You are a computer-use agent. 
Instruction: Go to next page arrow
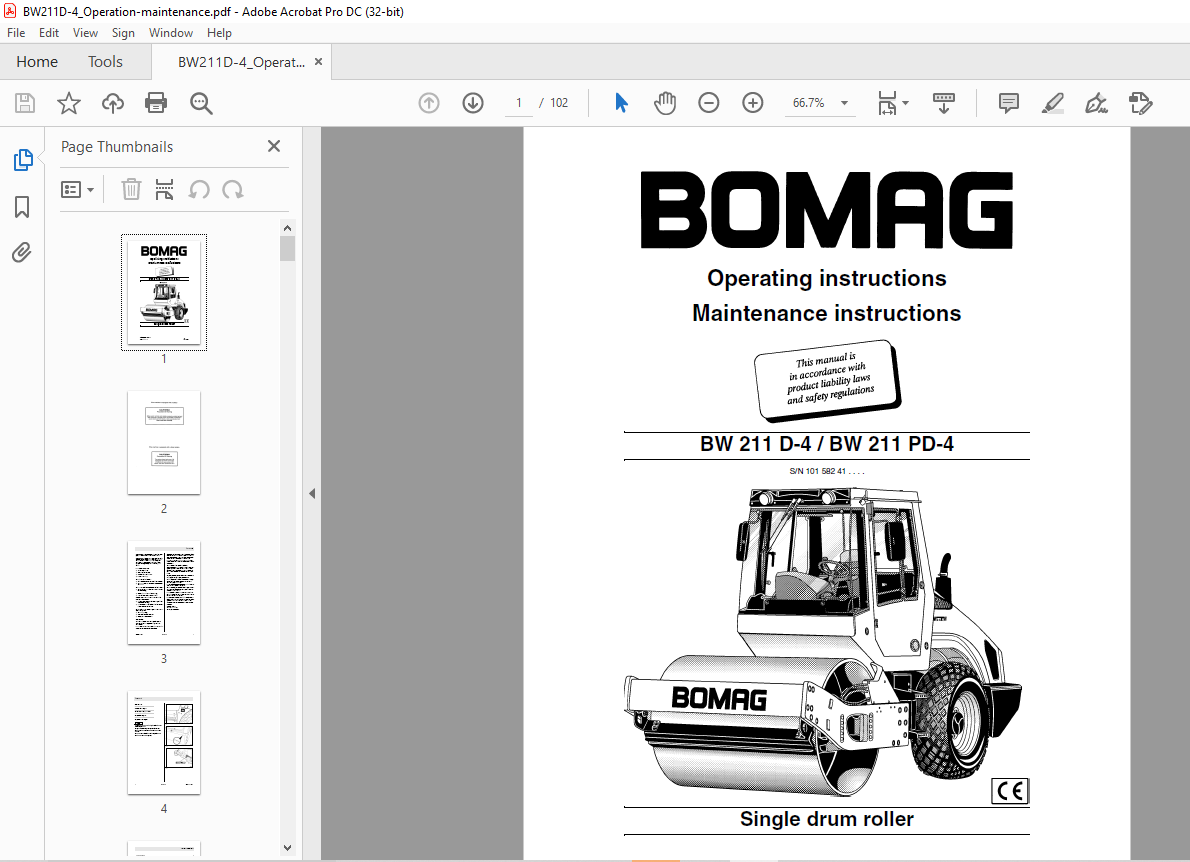click(x=473, y=102)
